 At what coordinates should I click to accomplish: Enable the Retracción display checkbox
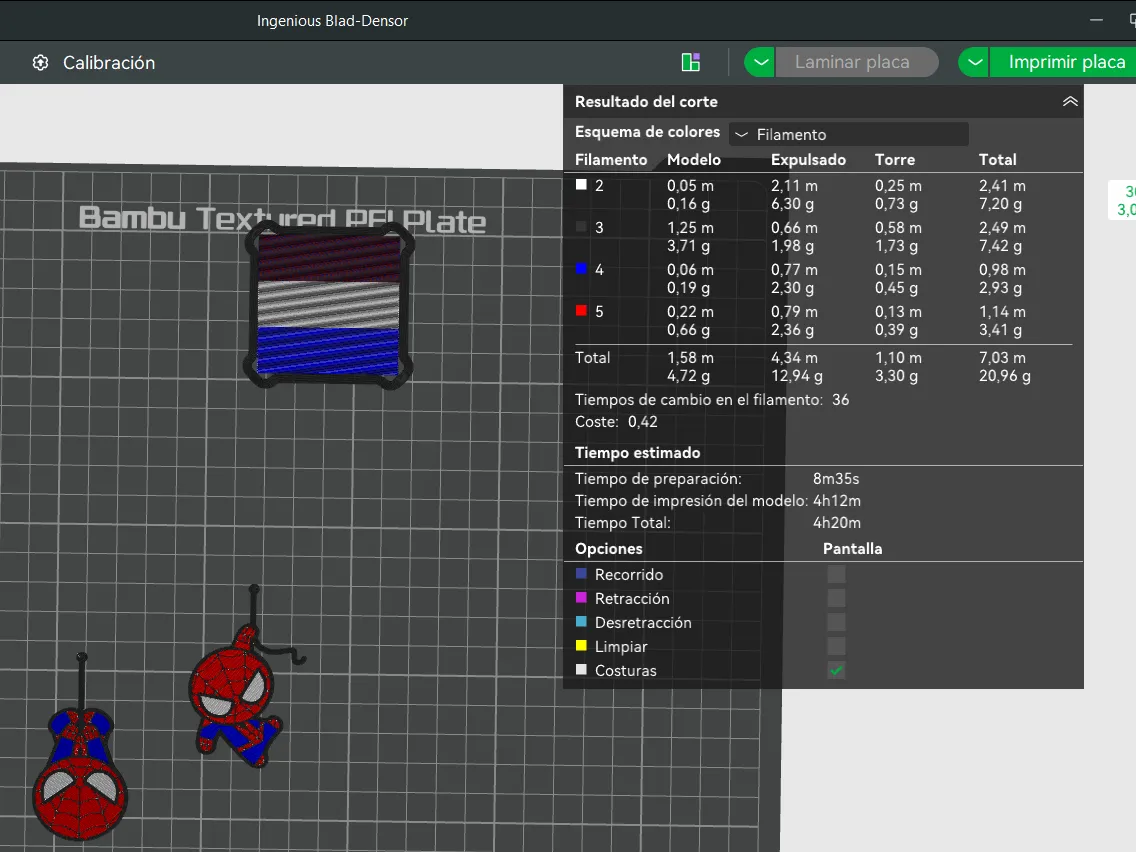pyautogui.click(x=836, y=598)
